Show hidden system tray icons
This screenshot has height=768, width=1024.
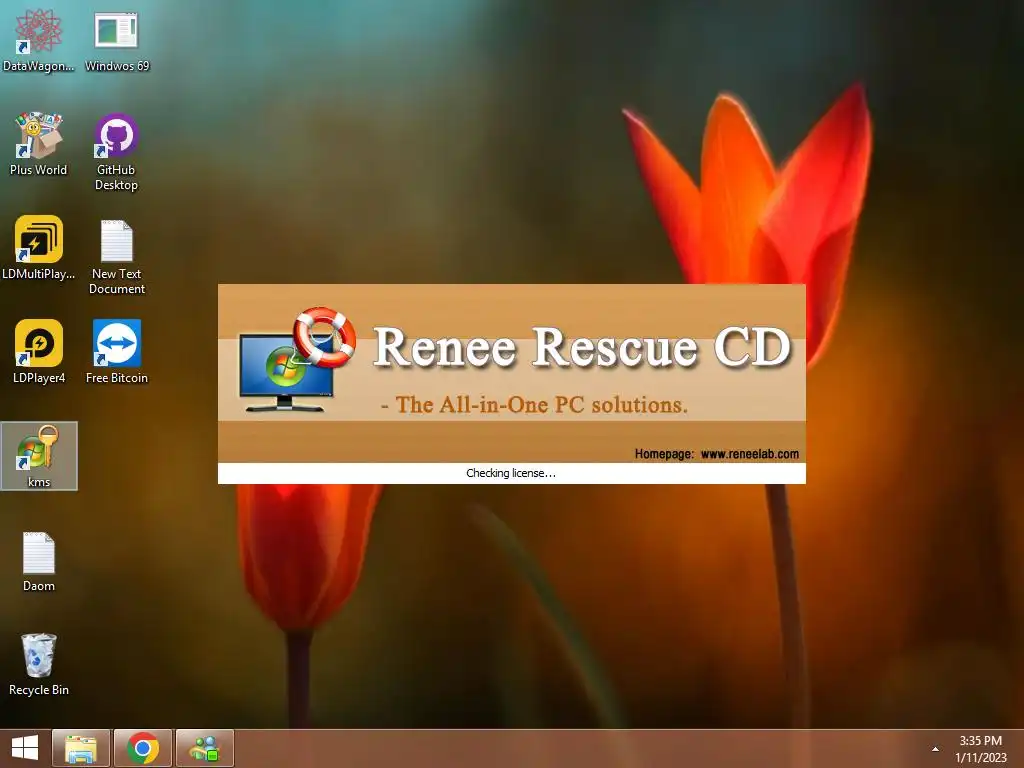click(935, 749)
